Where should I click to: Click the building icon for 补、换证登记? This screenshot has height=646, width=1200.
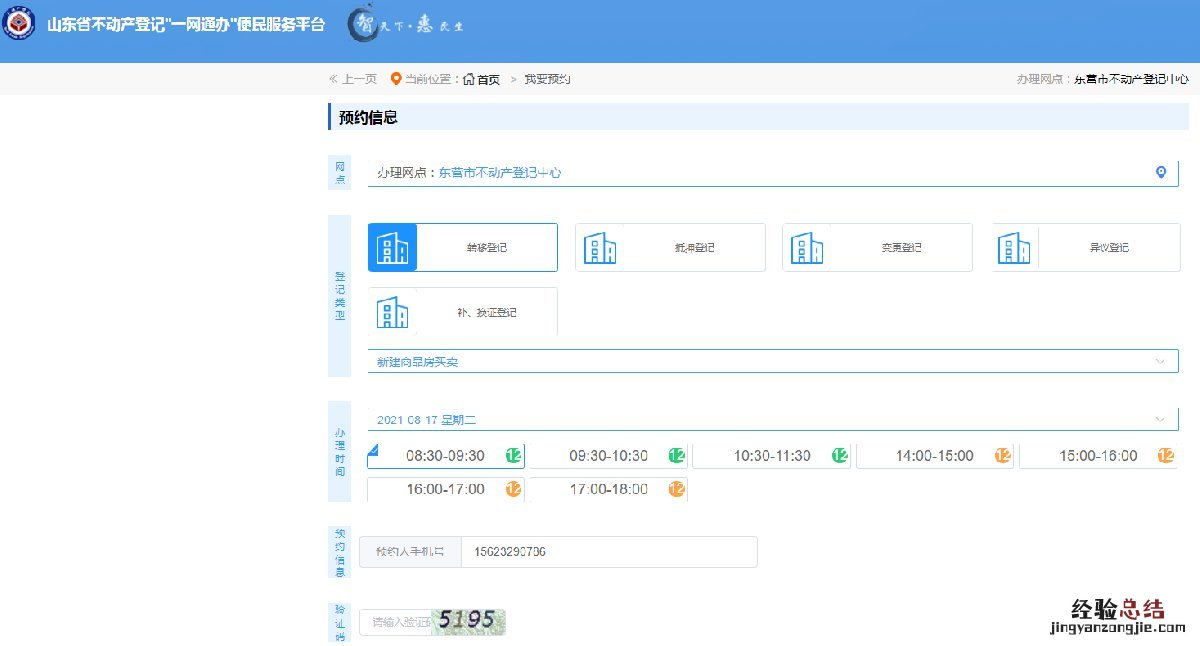[392, 312]
